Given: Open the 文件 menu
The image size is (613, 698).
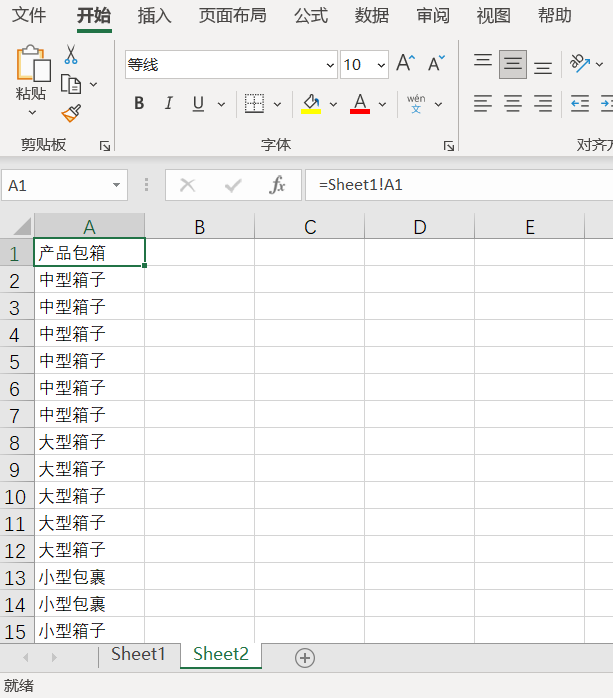Looking at the screenshot, I should (29, 16).
